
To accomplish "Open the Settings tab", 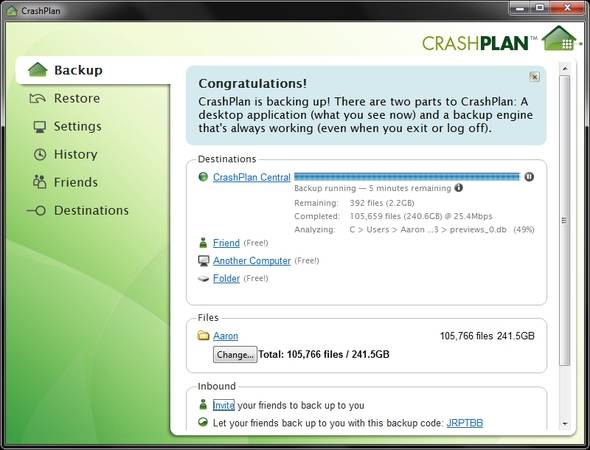I will point(78,126).
